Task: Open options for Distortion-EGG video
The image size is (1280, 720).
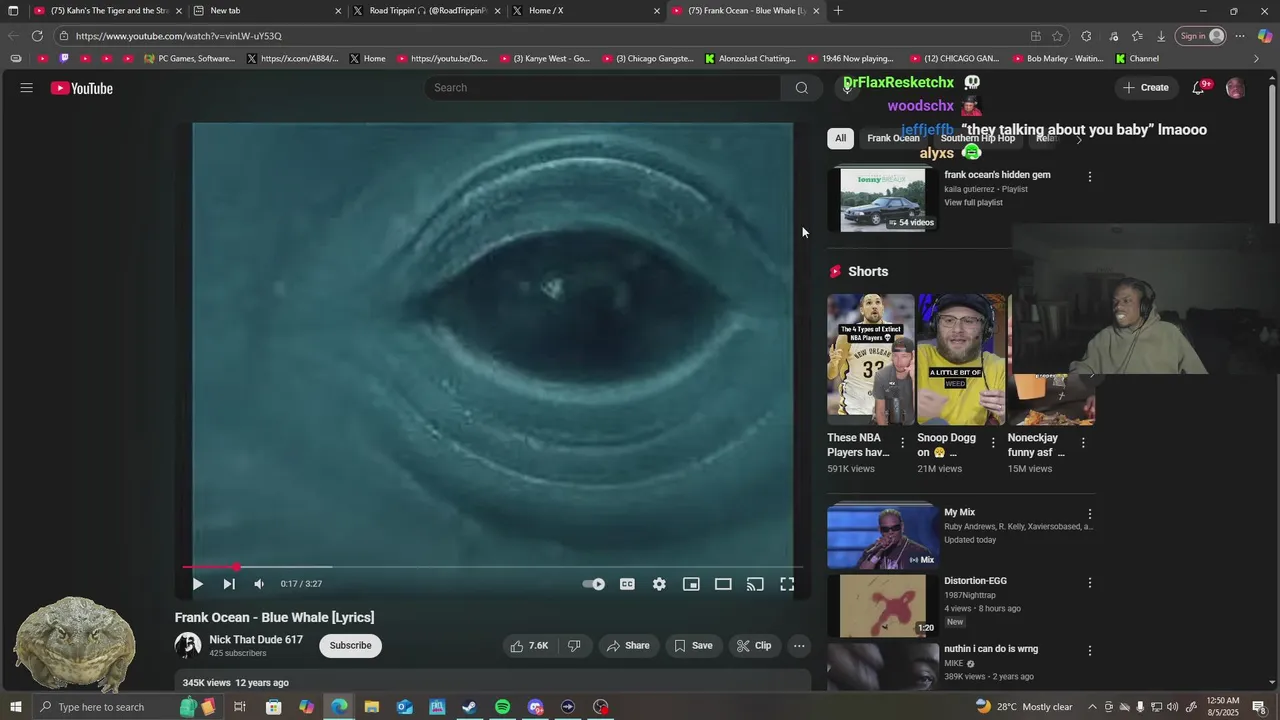Action: (x=1090, y=582)
